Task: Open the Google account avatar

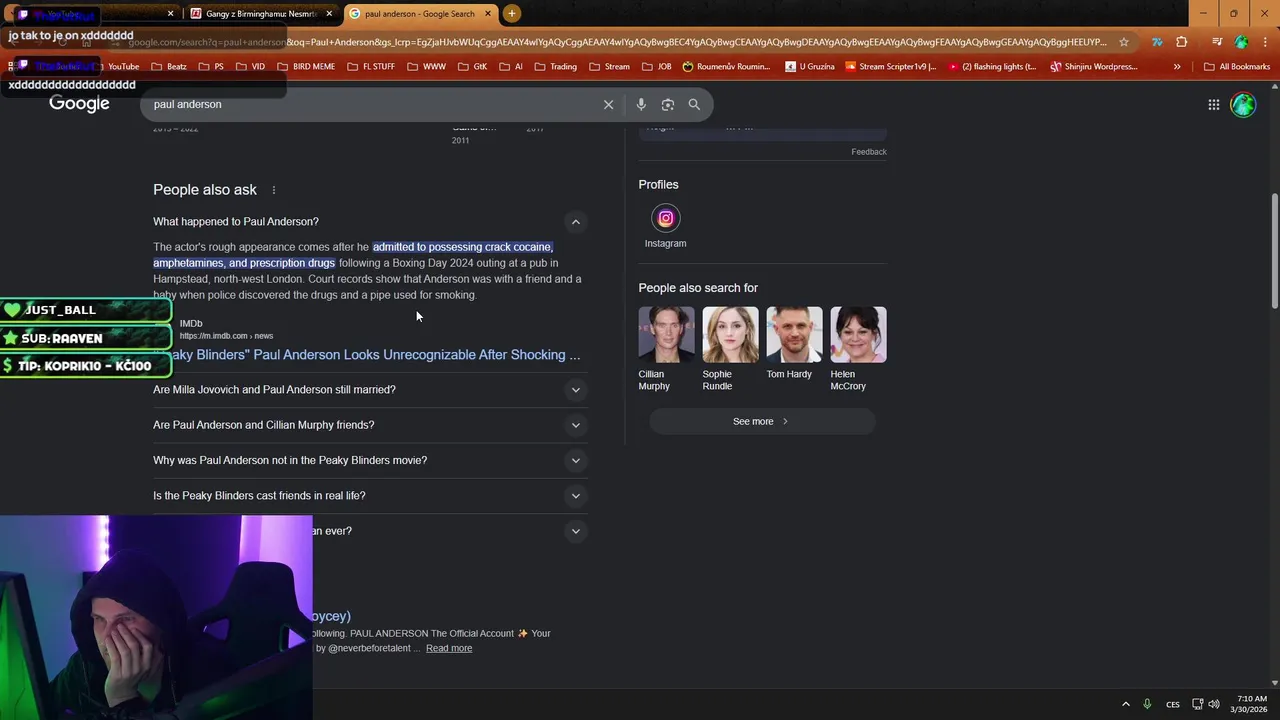Action: pyautogui.click(x=1243, y=104)
